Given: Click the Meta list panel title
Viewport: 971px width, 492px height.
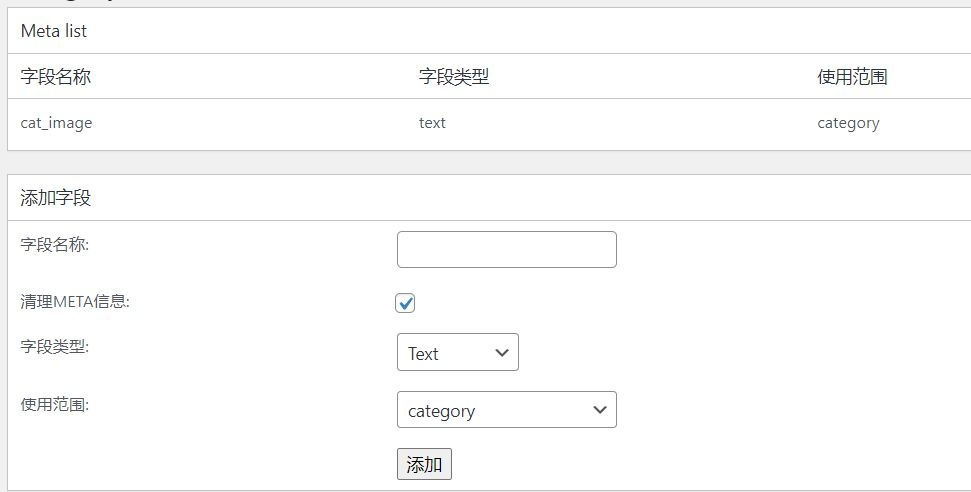Looking at the screenshot, I should pyautogui.click(x=54, y=31).
